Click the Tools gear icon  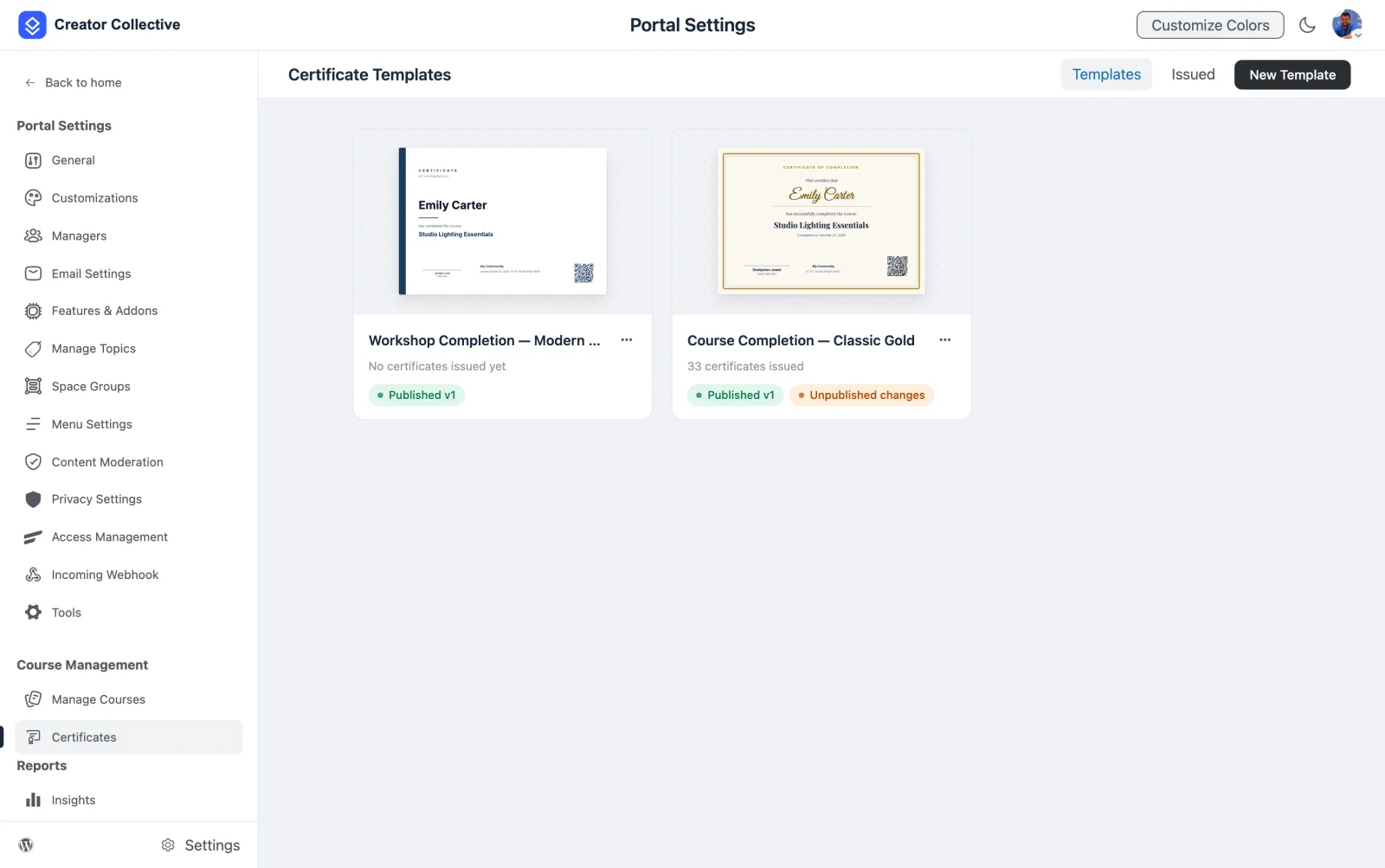point(33,613)
